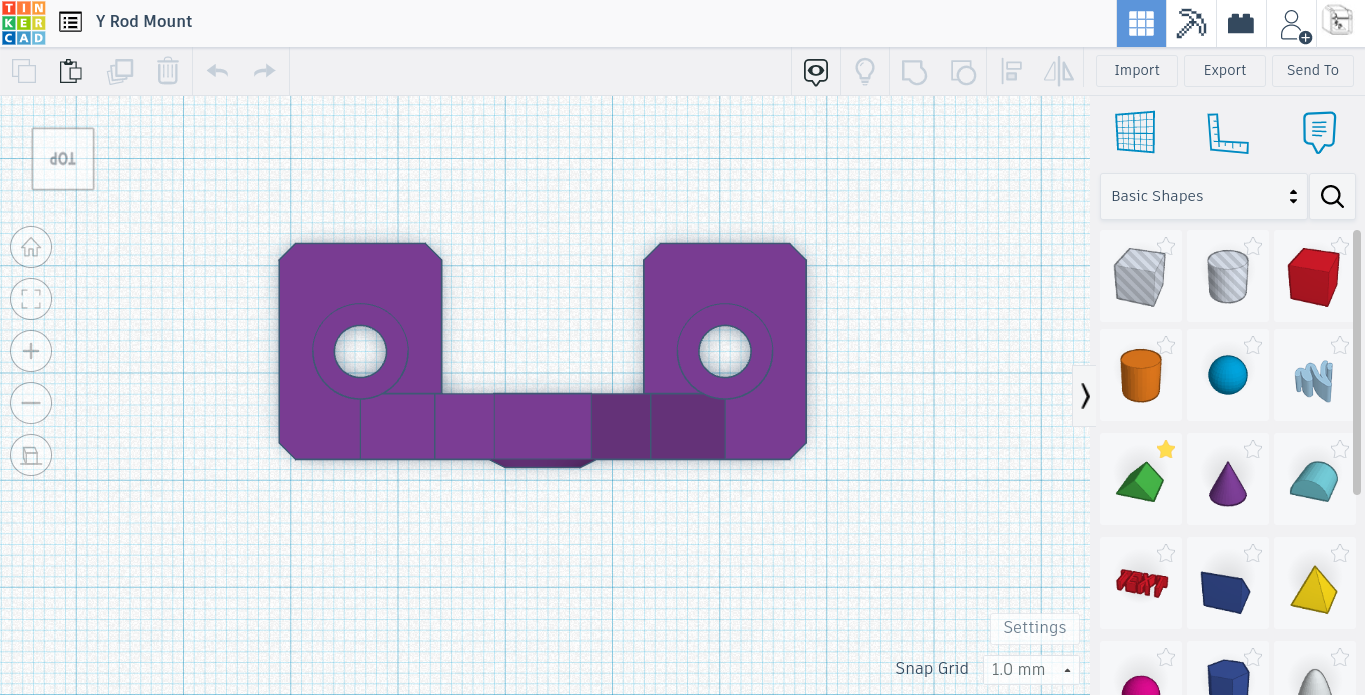
Task: Select the red Box shape thumbnail
Action: coord(1314,277)
